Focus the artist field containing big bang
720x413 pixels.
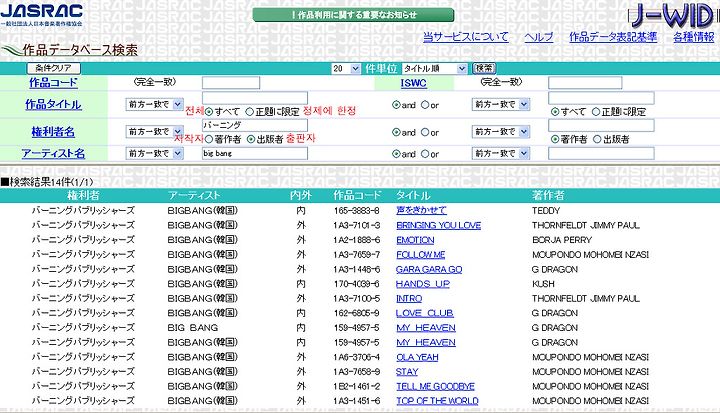(255, 153)
